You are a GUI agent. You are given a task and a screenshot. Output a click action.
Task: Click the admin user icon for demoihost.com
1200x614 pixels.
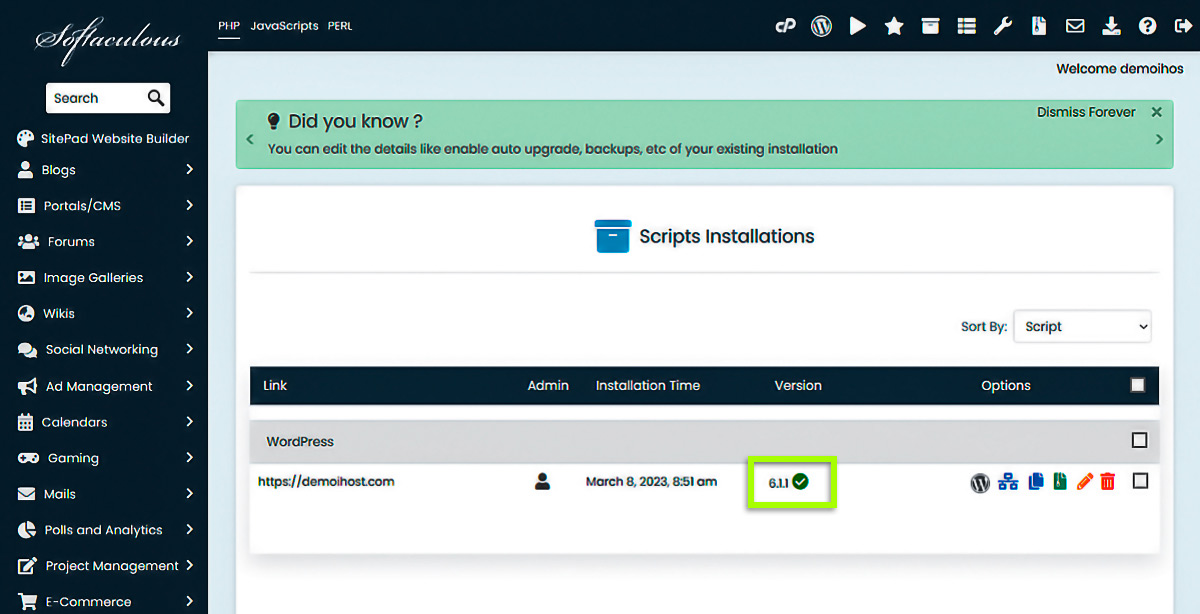click(x=542, y=481)
